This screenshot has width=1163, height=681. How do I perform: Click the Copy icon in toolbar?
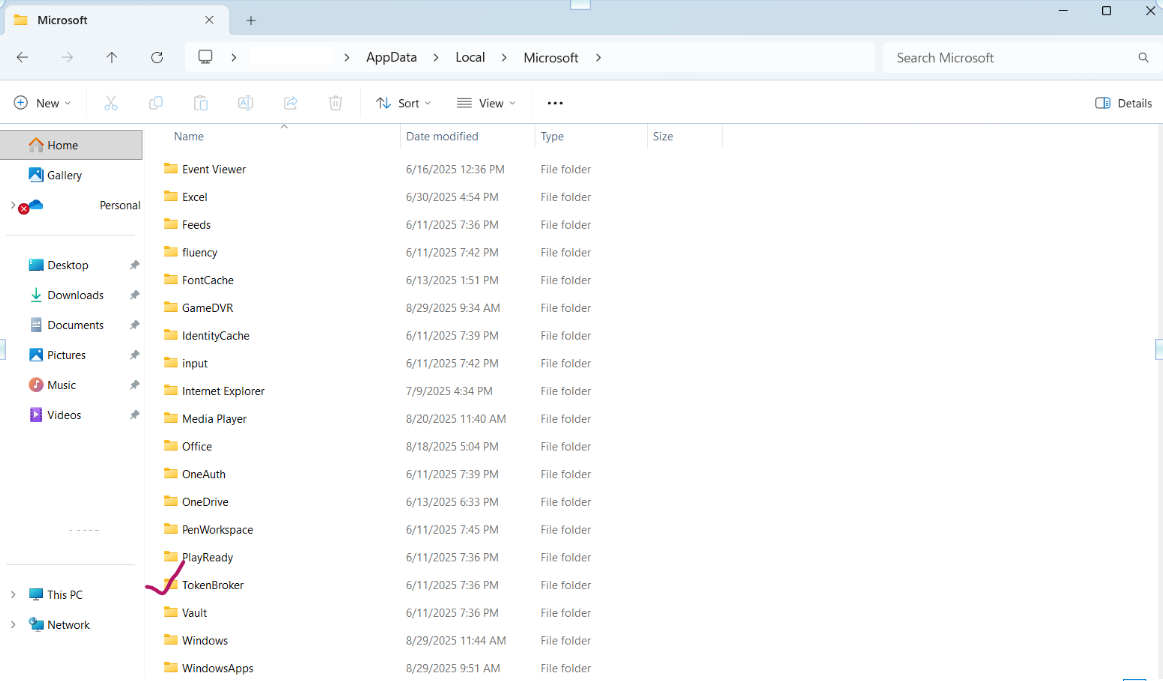click(x=156, y=103)
